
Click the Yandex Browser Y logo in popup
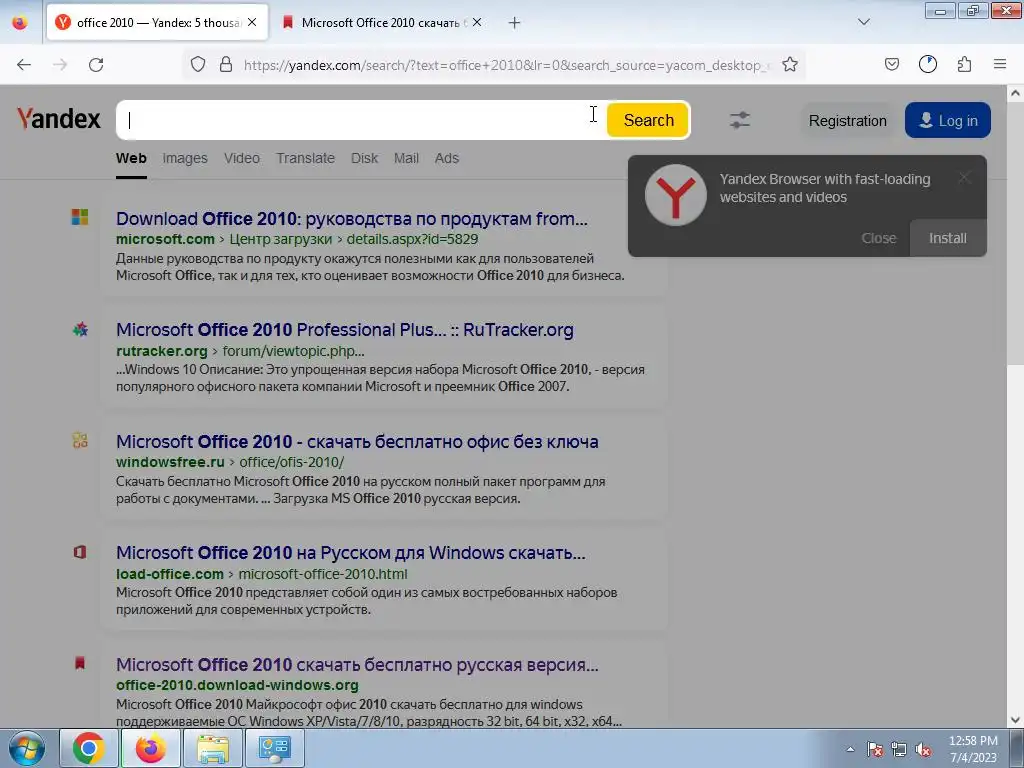[x=675, y=195]
